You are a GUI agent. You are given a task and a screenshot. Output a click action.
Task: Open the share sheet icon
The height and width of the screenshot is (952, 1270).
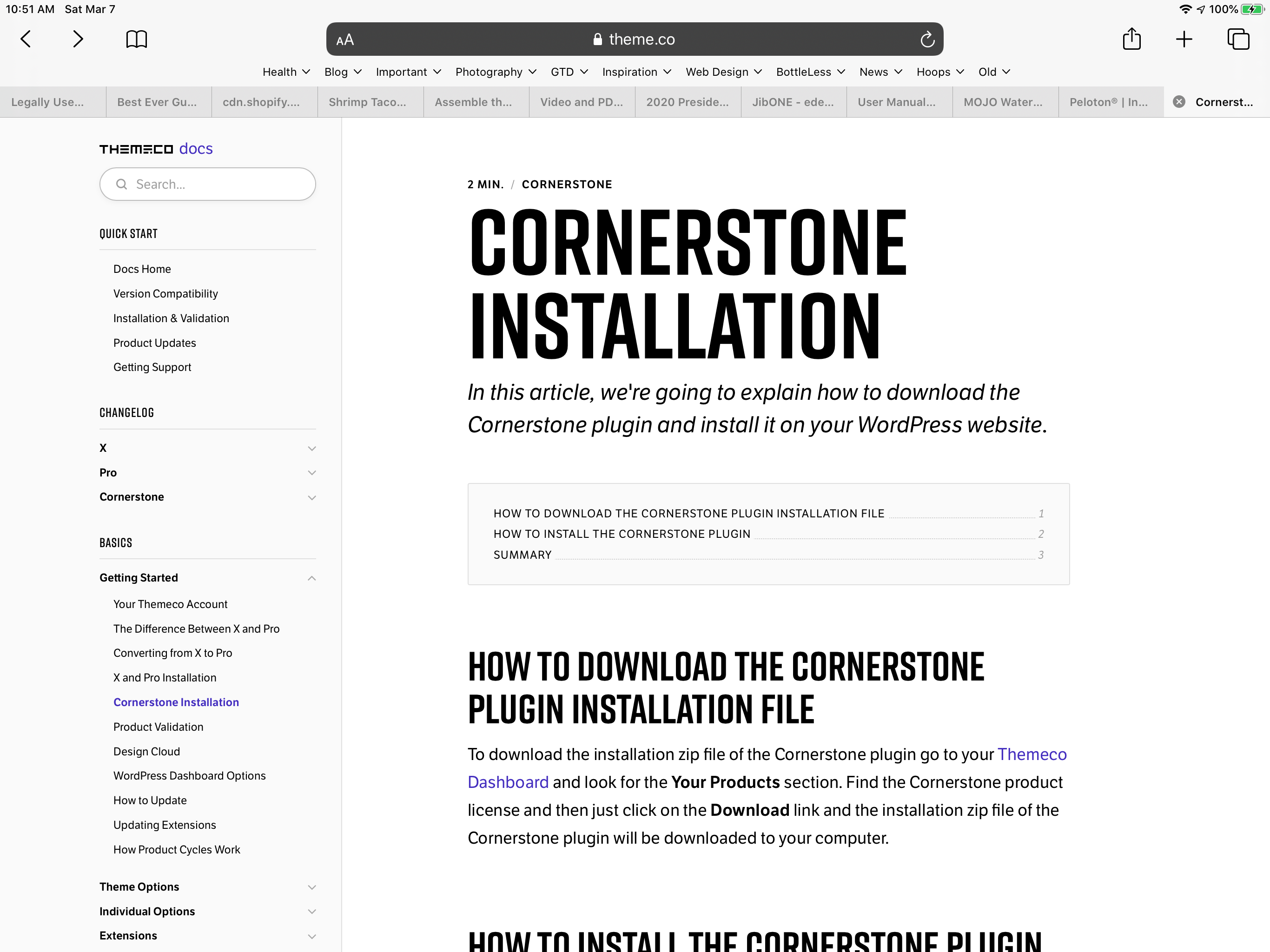click(x=1131, y=39)
